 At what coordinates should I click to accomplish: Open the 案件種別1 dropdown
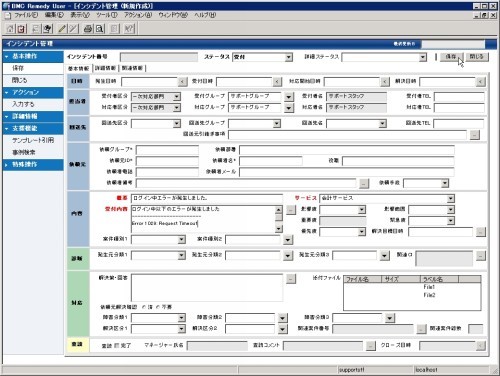(x=181, y=239)
